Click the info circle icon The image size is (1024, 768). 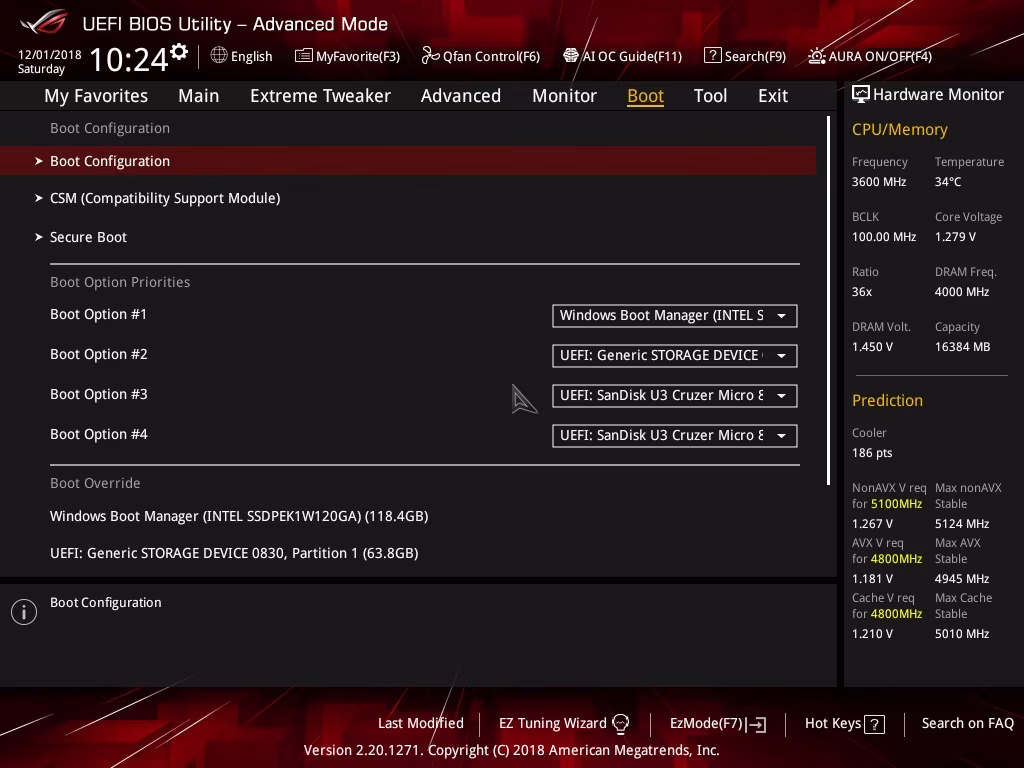tap(24, 612)
